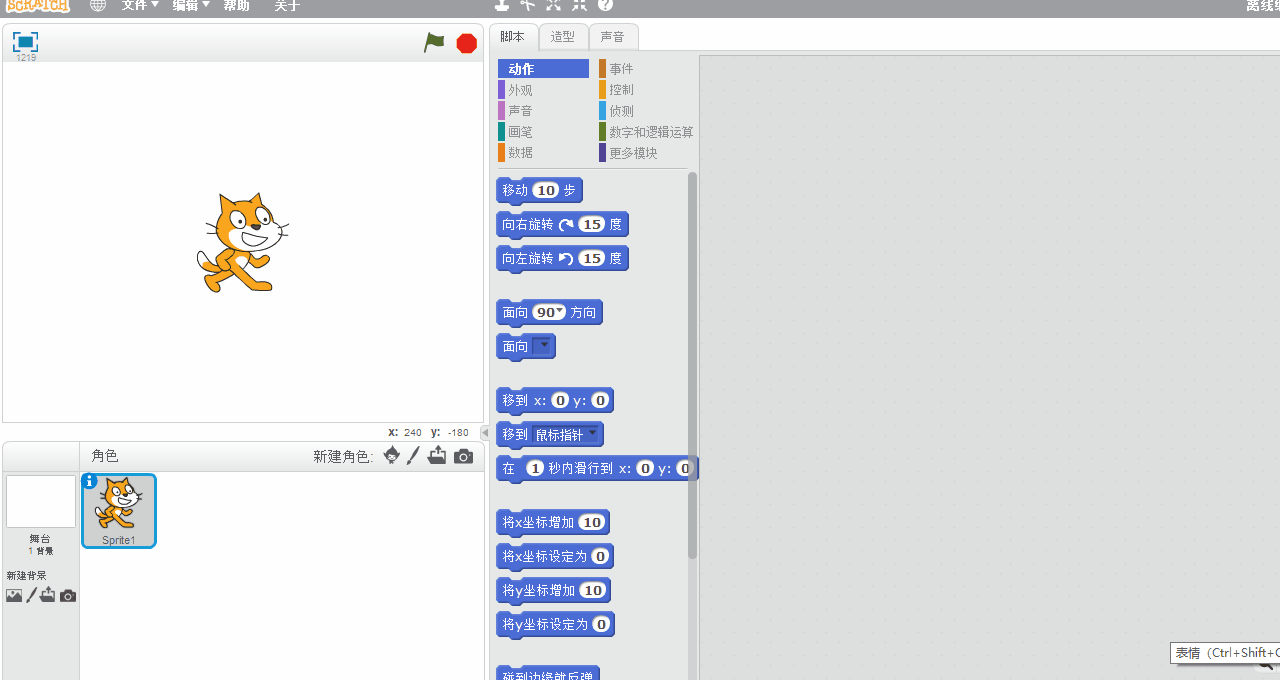This screenshot has width=1280, height=680.
Task: Click the blocks palette vertical scrollbar
Action: point(692,365)
